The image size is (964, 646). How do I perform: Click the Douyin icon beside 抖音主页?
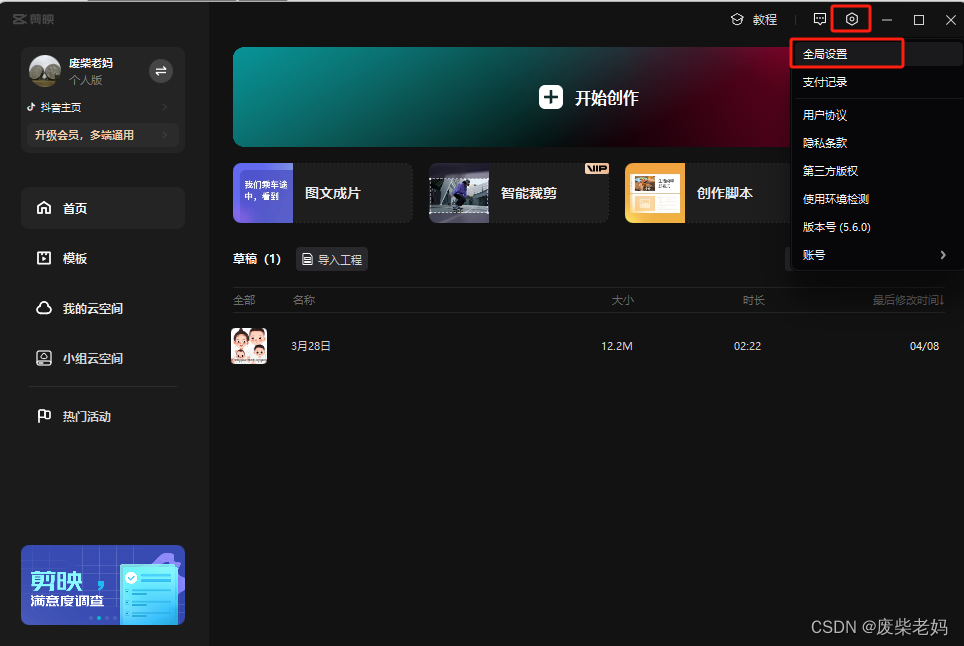(31, 107)
